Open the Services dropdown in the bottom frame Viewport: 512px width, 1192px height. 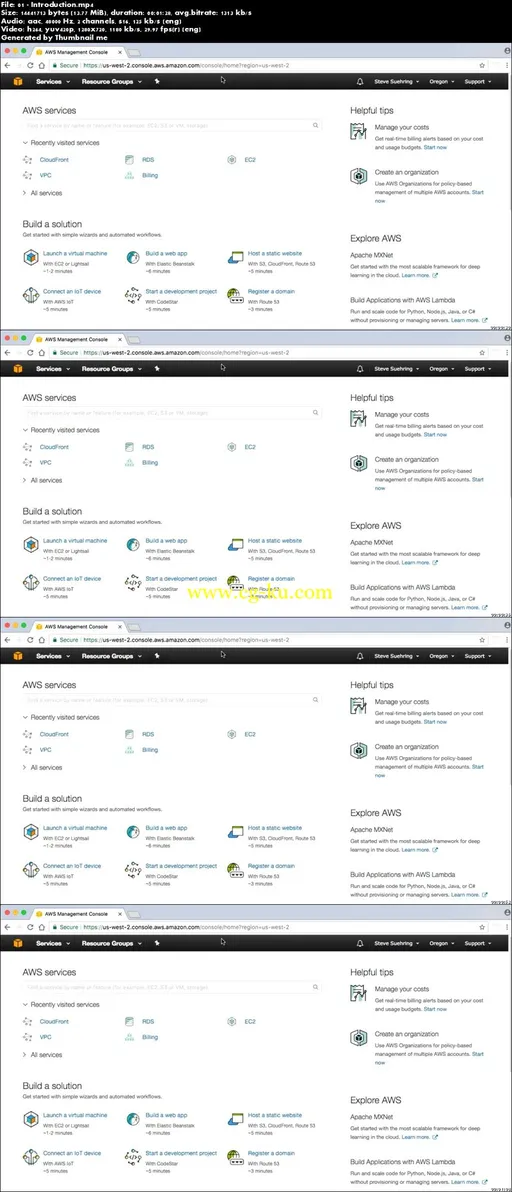[52, 943]
